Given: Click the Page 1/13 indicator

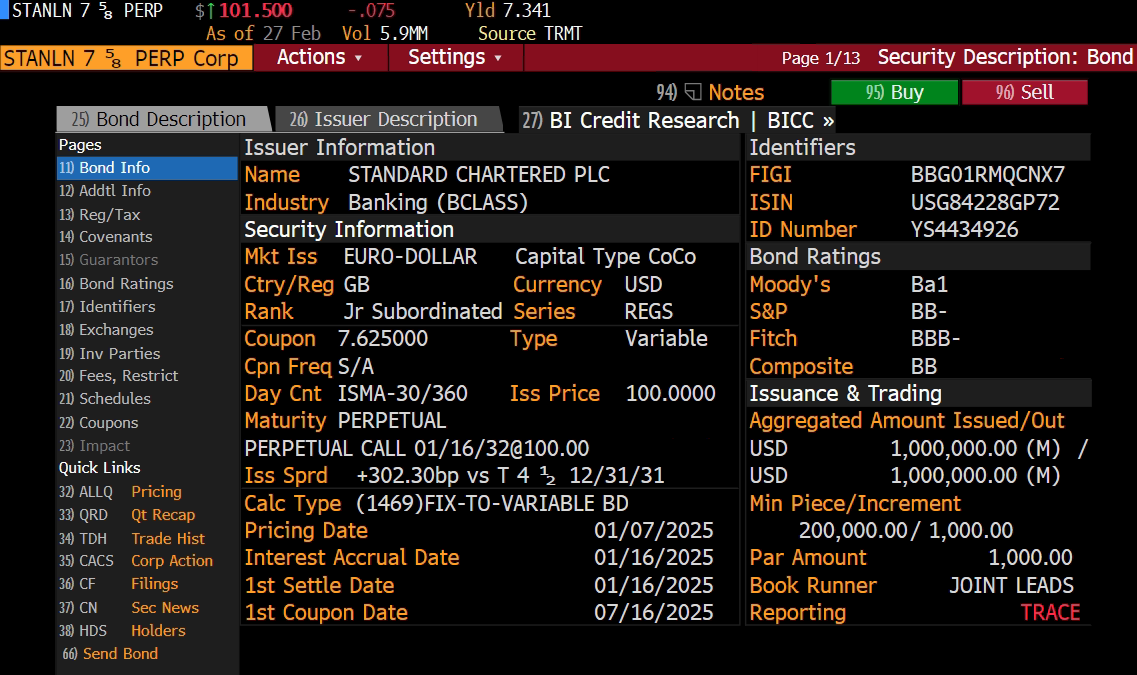Looking at the screenshot, I should coord(821,58).
